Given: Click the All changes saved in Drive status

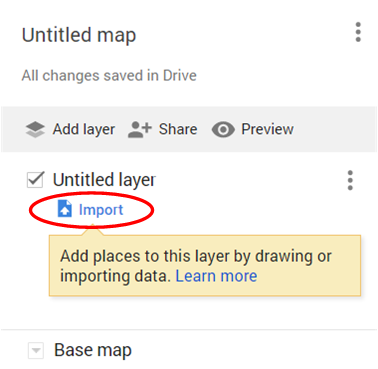Looking at the screenshot, I should pyautogui.click(x=109, y=75).
